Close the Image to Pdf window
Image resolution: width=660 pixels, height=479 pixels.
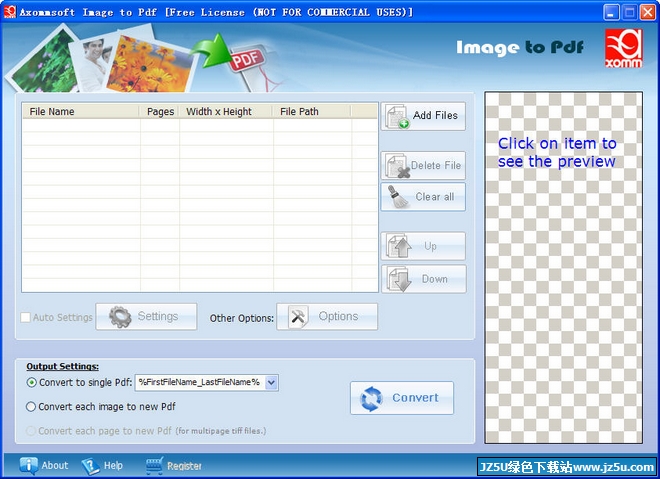[647, 12]
